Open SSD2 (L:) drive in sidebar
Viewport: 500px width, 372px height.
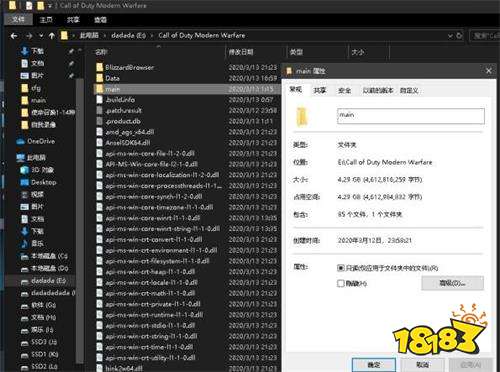click(x=39, y=367)
